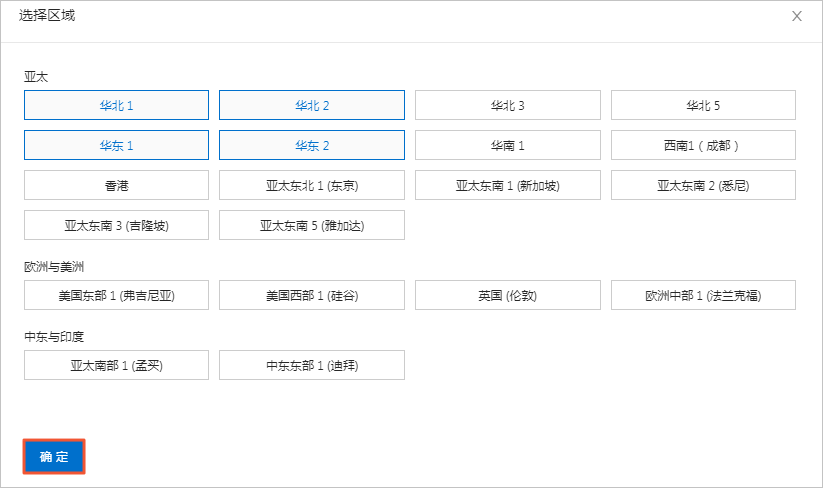Select 英国 (伦敦) region
823x488 pixels.
click(508, 295)
